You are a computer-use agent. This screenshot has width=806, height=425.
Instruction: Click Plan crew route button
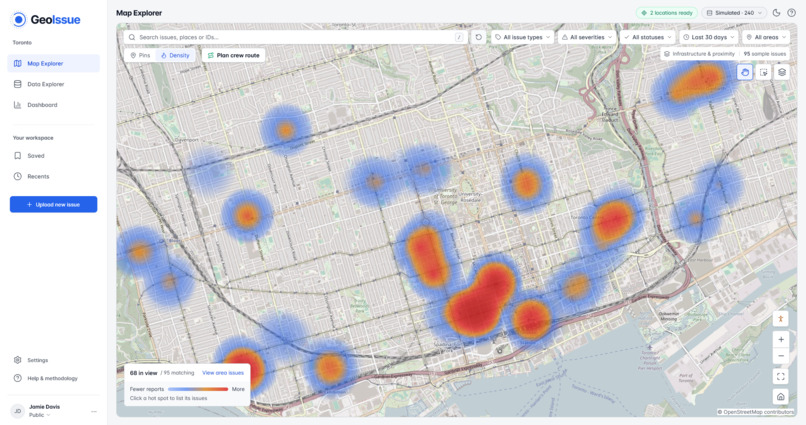[x=233, y=56]
